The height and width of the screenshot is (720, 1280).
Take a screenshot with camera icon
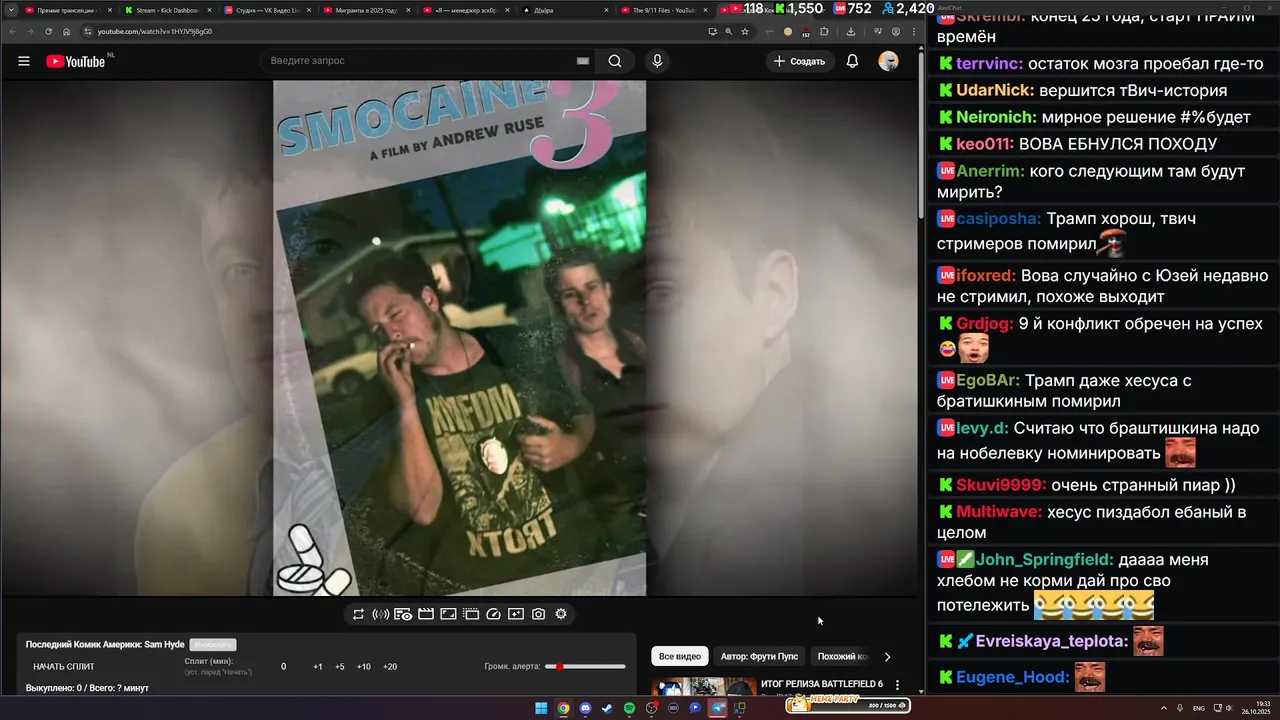538,614
